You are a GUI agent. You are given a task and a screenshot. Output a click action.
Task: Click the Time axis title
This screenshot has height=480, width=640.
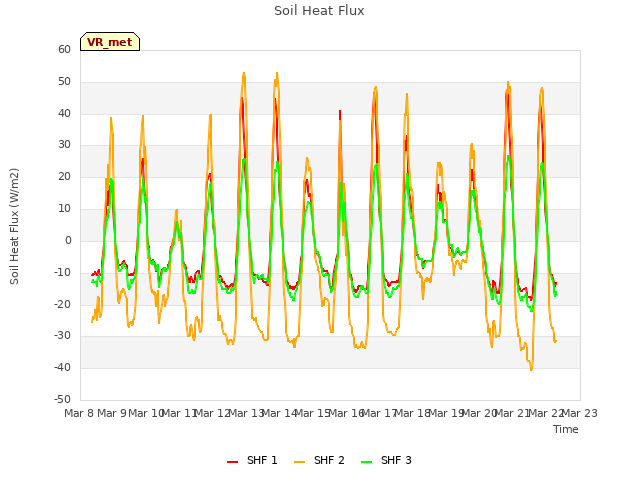point(566,429)
